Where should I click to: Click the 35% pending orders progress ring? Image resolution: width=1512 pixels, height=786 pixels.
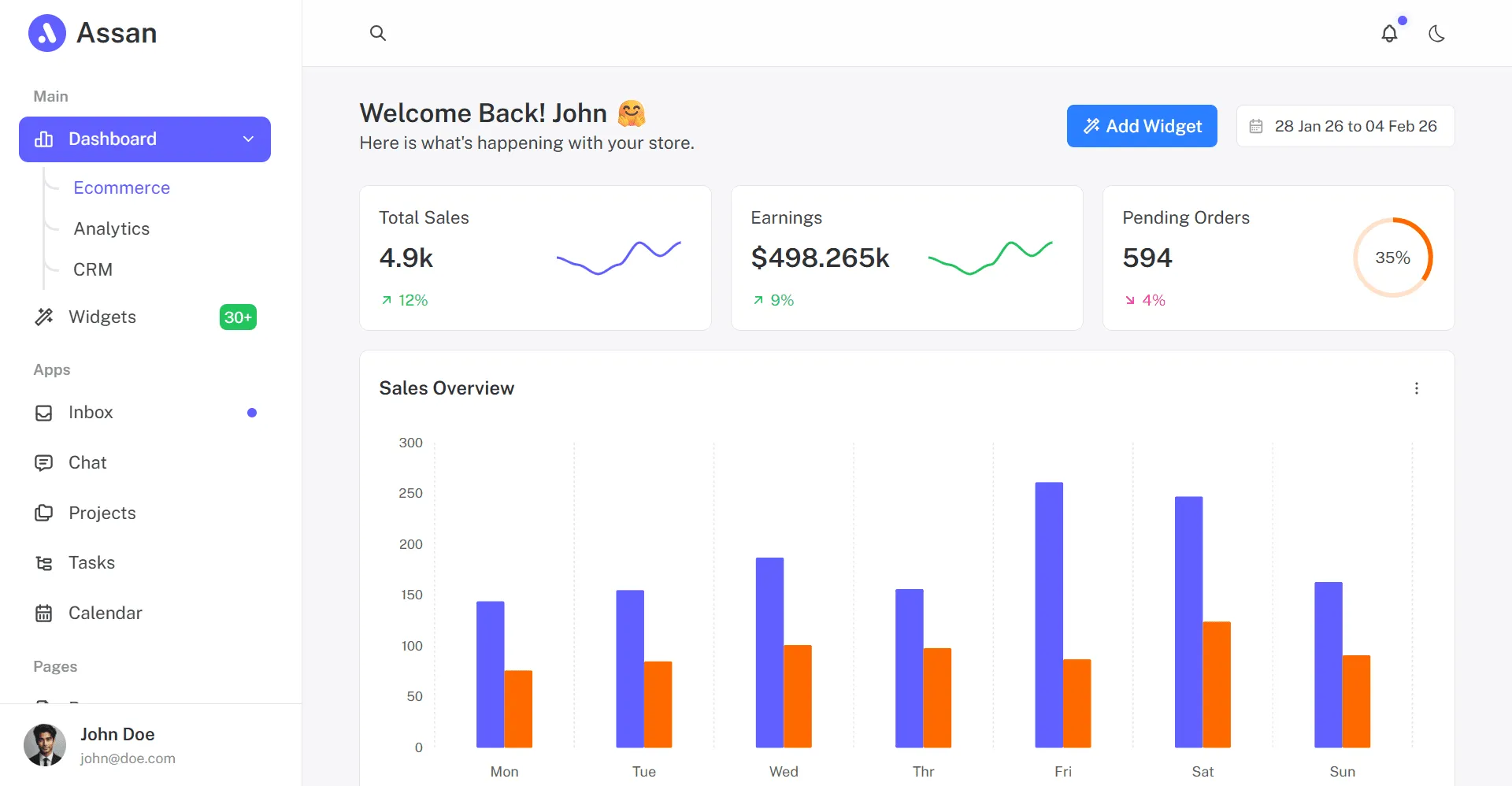pos(1392,258)
